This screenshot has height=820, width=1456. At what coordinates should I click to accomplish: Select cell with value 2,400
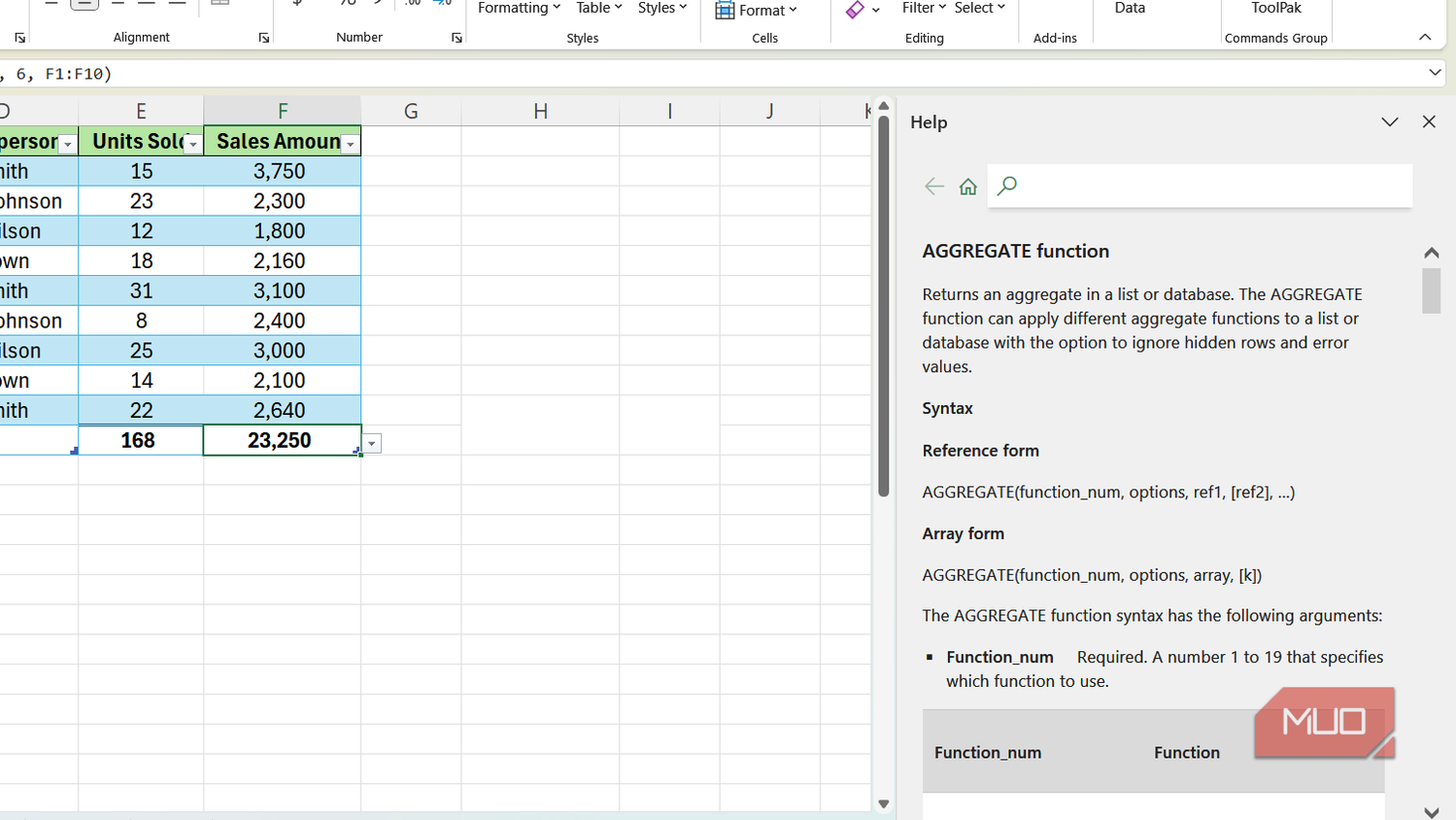tap(283, 321)
